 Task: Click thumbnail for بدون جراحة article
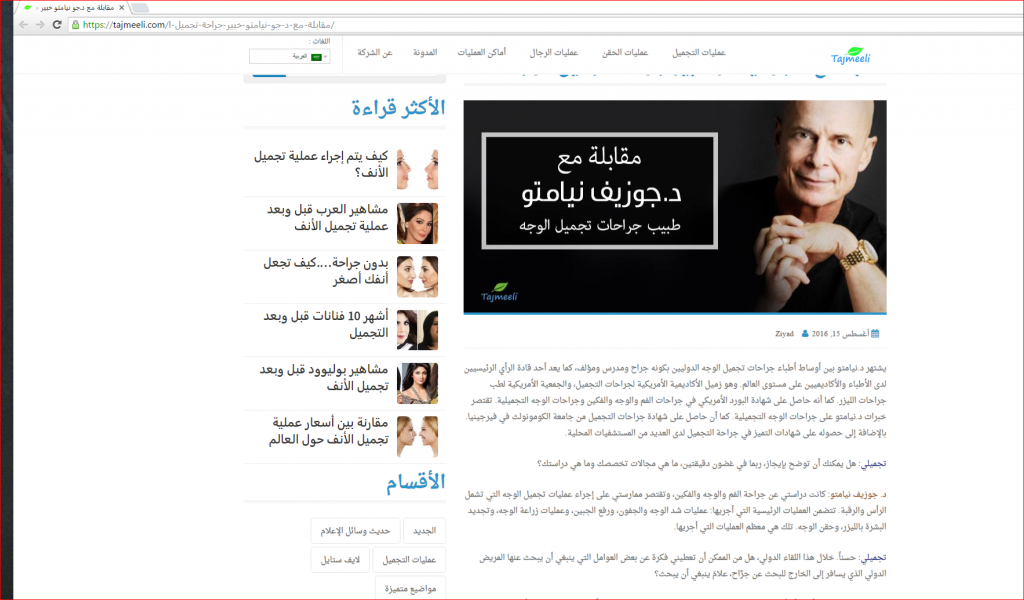[417, 276]
